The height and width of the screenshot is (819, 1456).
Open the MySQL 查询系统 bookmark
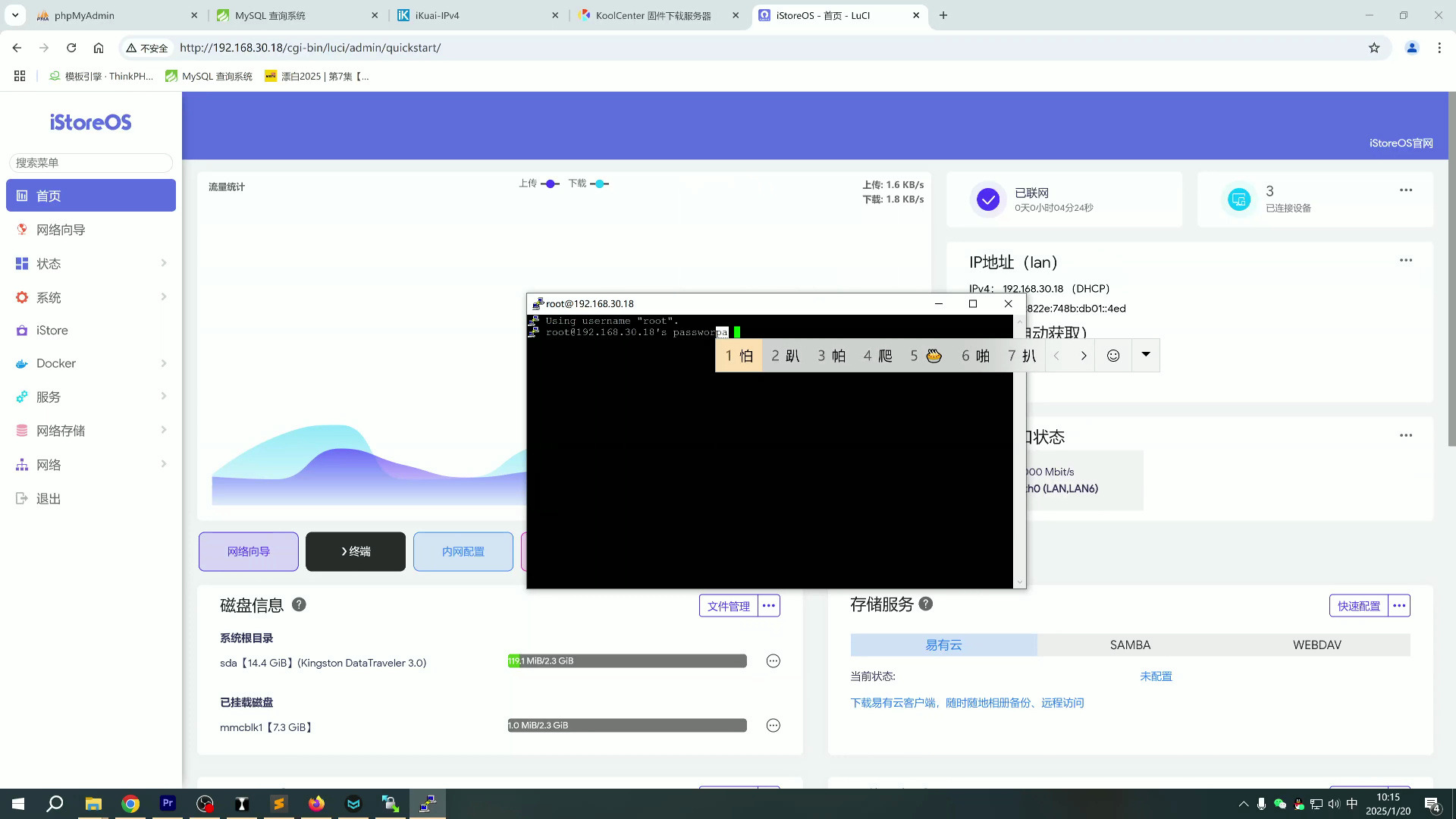coord(209,76)
